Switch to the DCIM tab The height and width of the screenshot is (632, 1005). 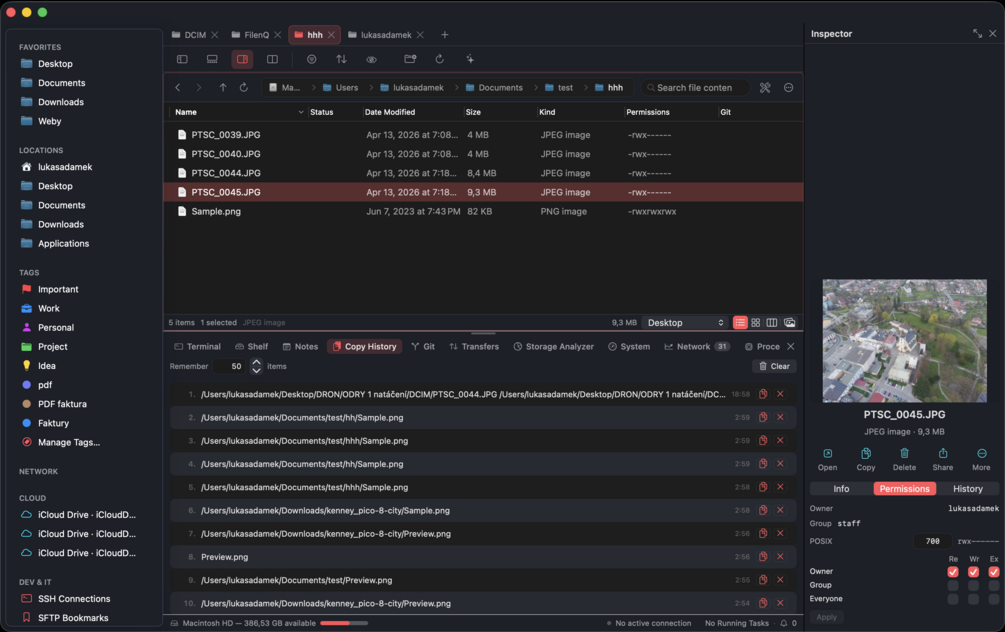195,35
